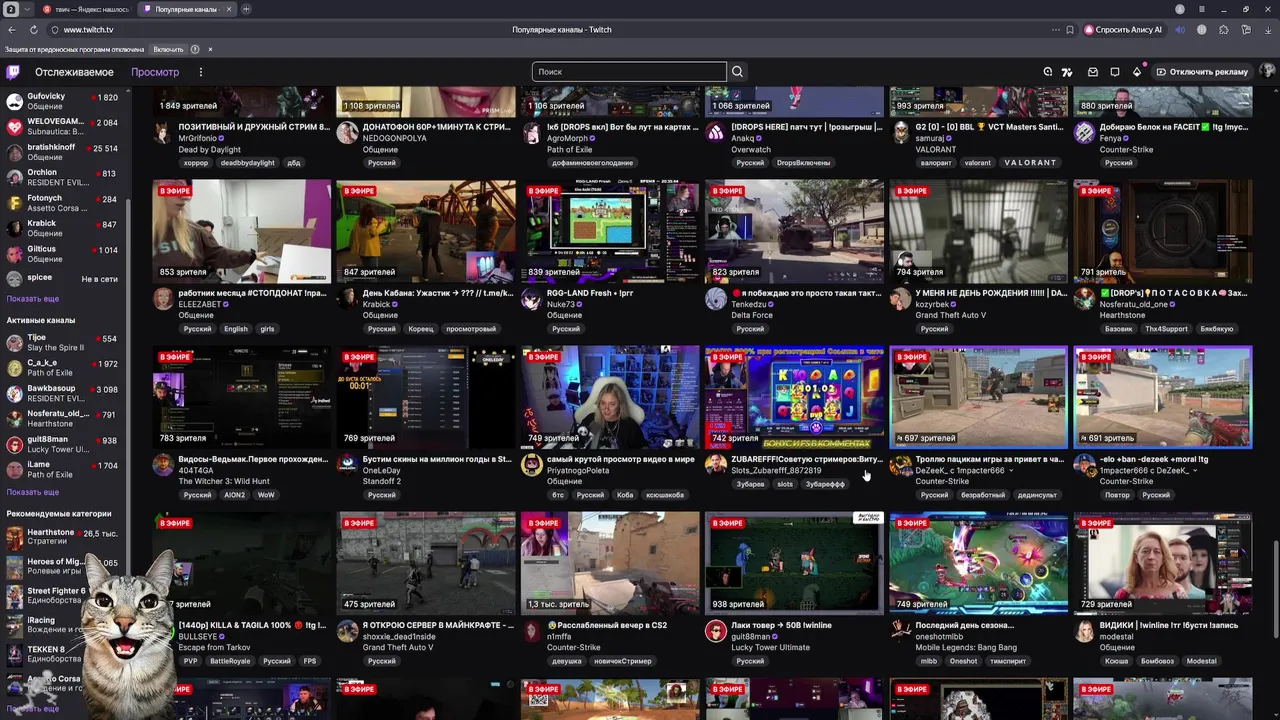Viewport: 1280px width, 720px height.
Task: Open the browser extensions puzzle icon
Action: (x=1224, y=30)
